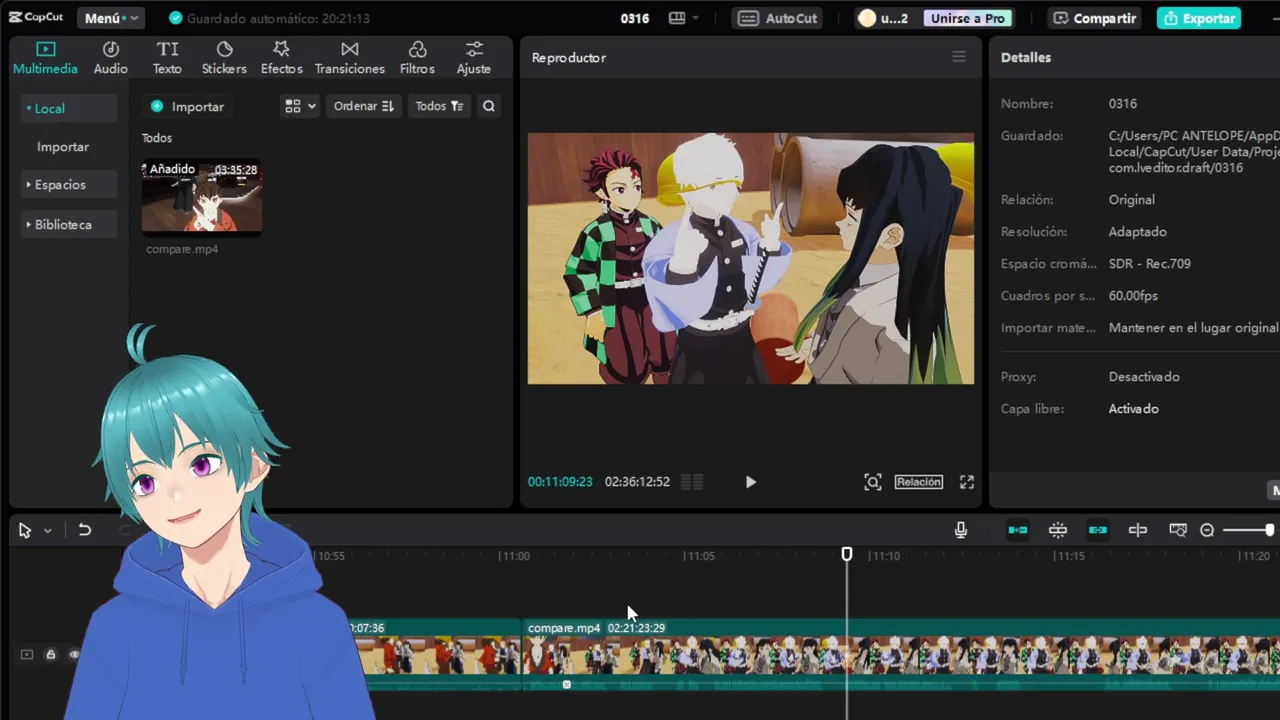Open the Reproductor panel menu
Screen dimensions: 1280x720
(959, 57)
